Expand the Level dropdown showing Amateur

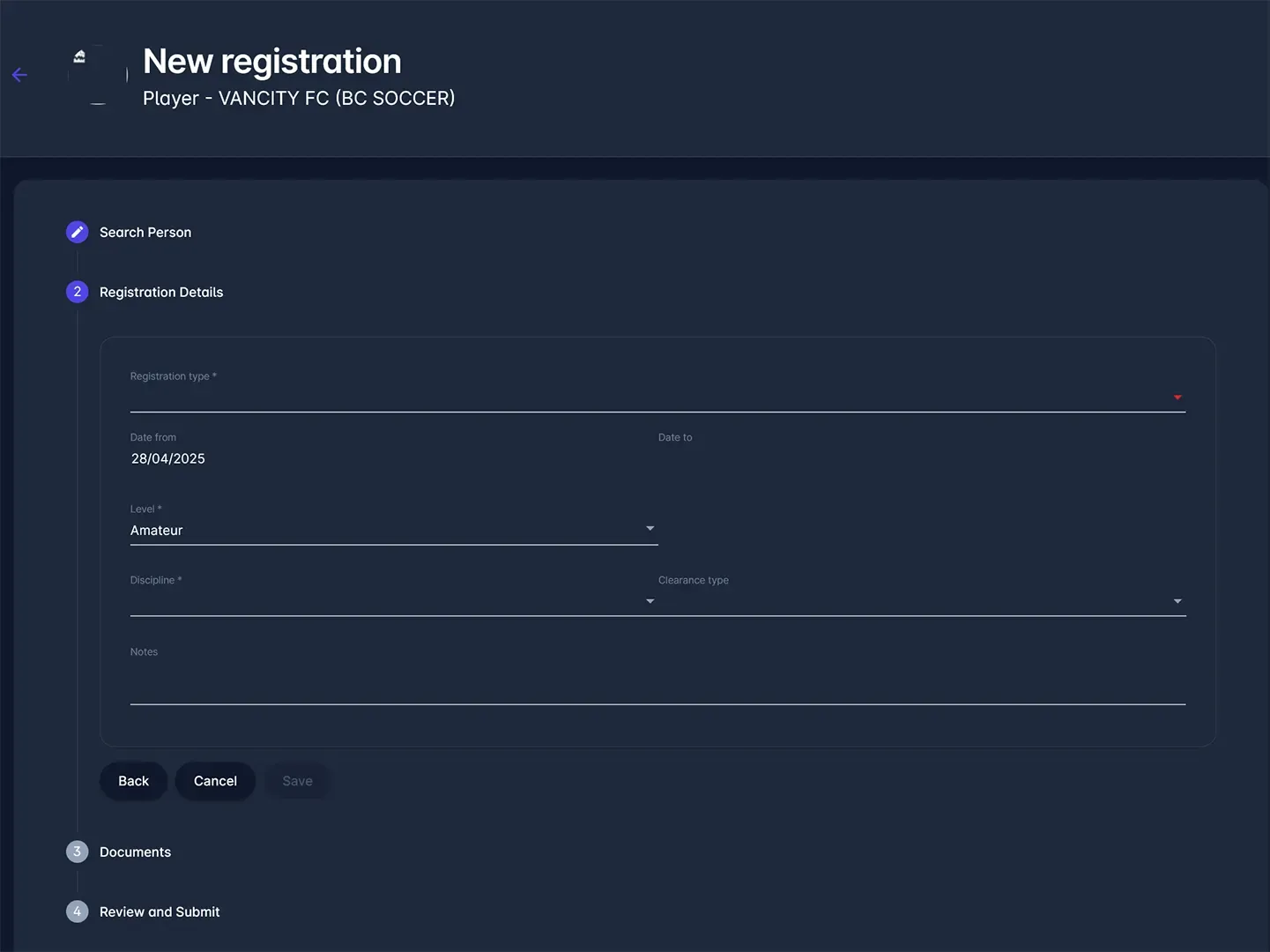650,529
